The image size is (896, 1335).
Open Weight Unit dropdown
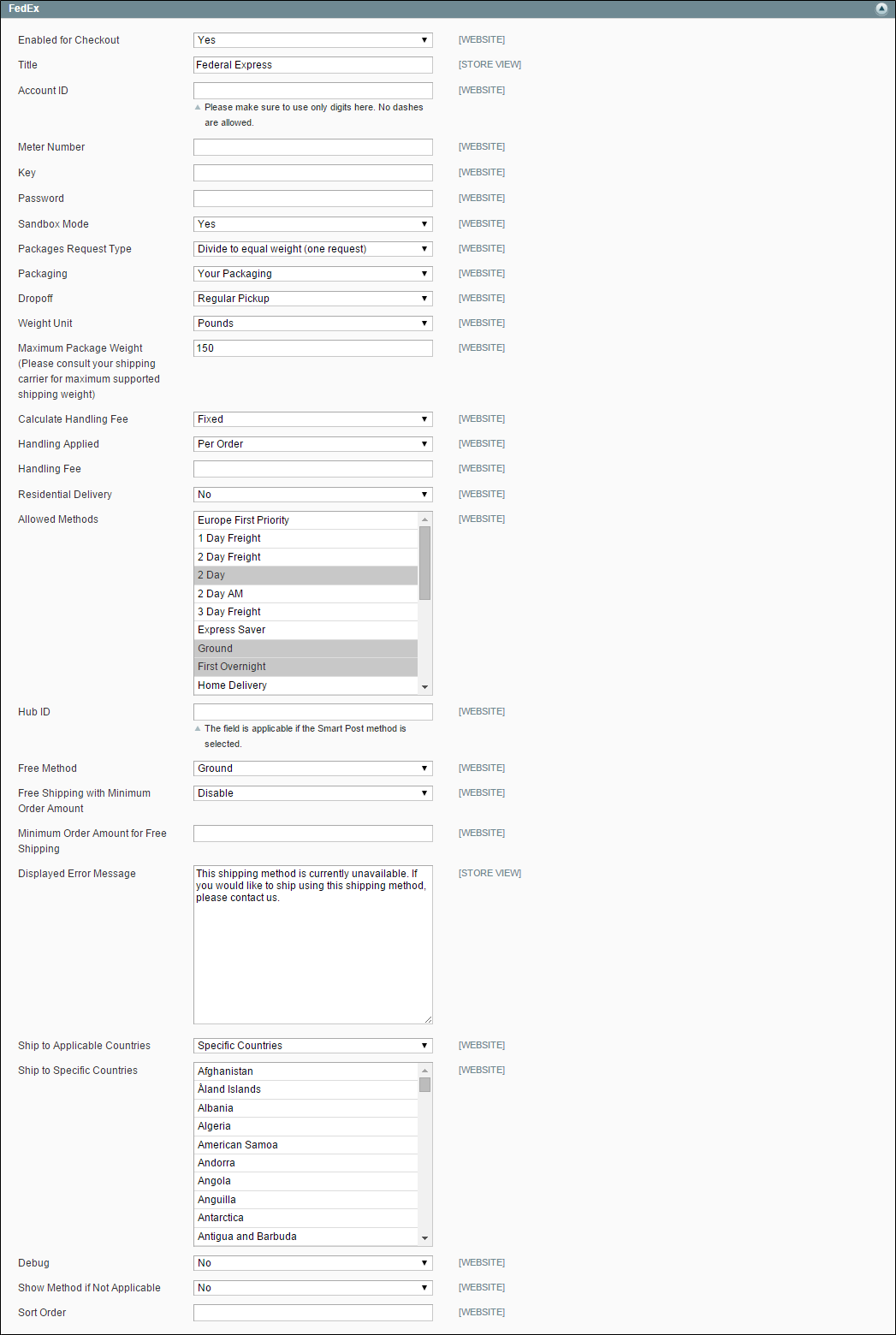coord(313,323)
